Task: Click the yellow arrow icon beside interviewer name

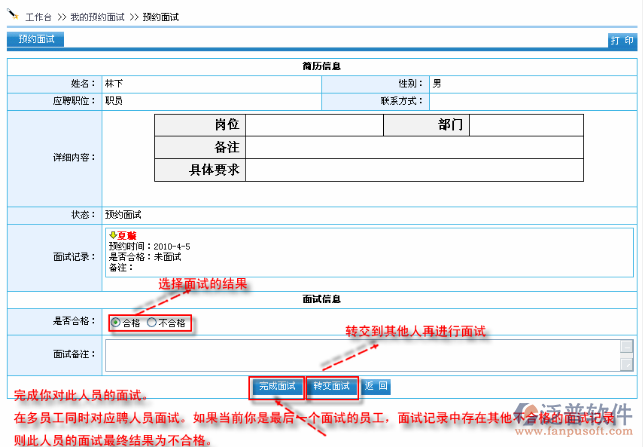Action: [113, 235]
